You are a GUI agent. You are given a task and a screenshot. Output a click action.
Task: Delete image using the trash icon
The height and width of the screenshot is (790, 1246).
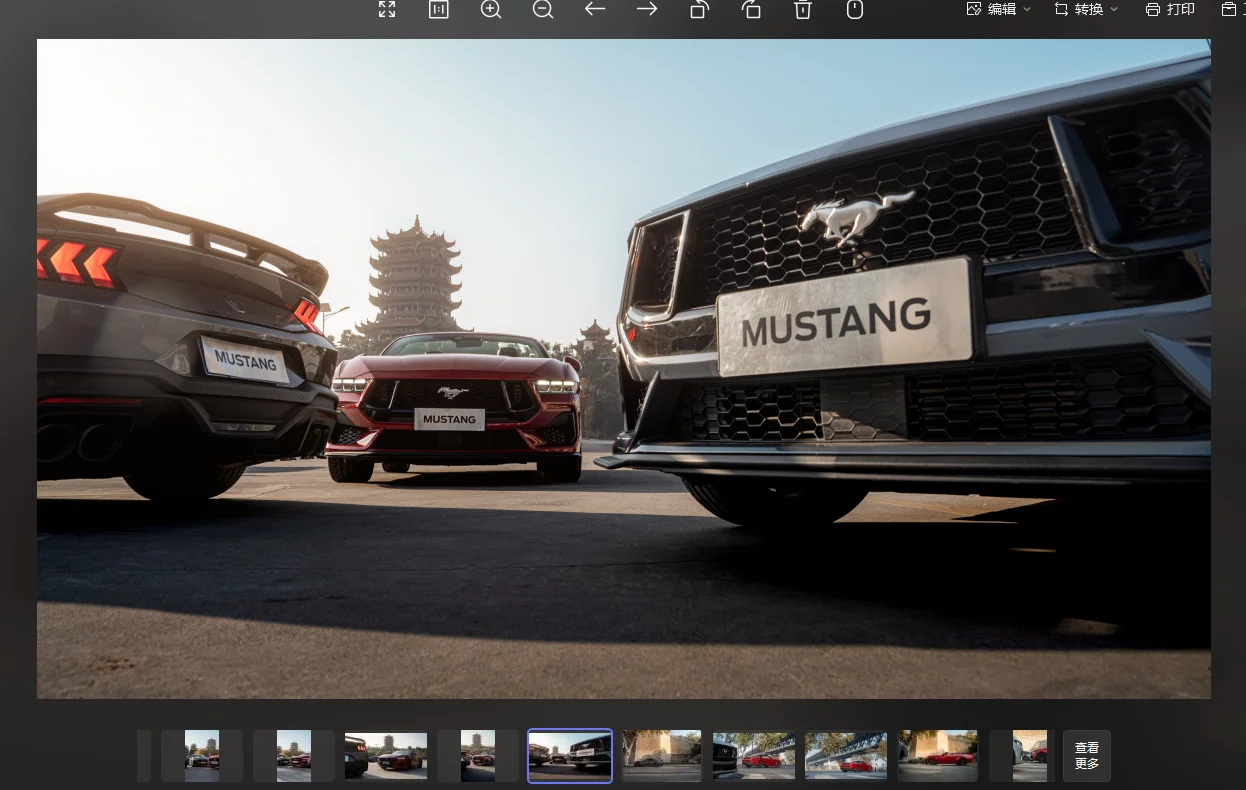(803, 10)
